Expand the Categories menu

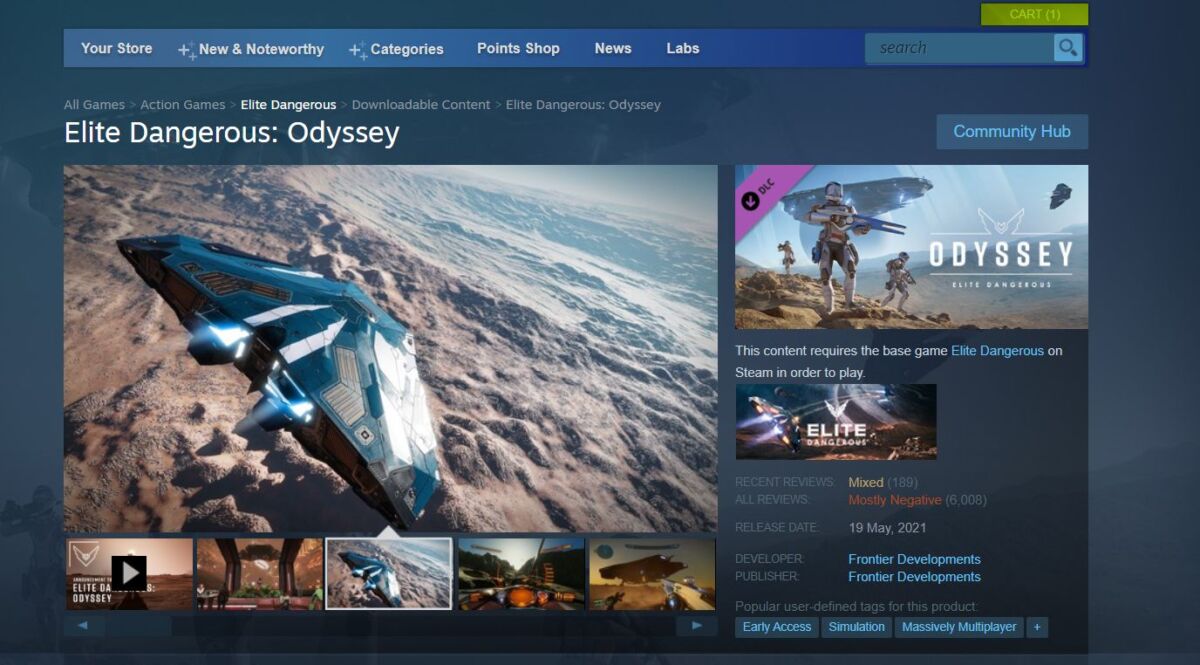pyautogui.click(x=396, y=49)
